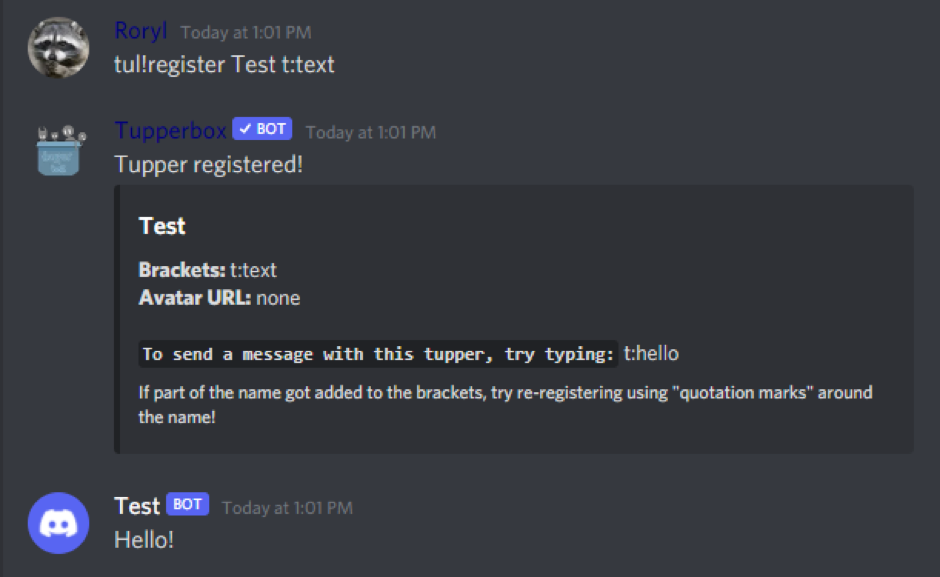
Task: Click the timestamp on Tupperbox's message
Action: point(370,132)
